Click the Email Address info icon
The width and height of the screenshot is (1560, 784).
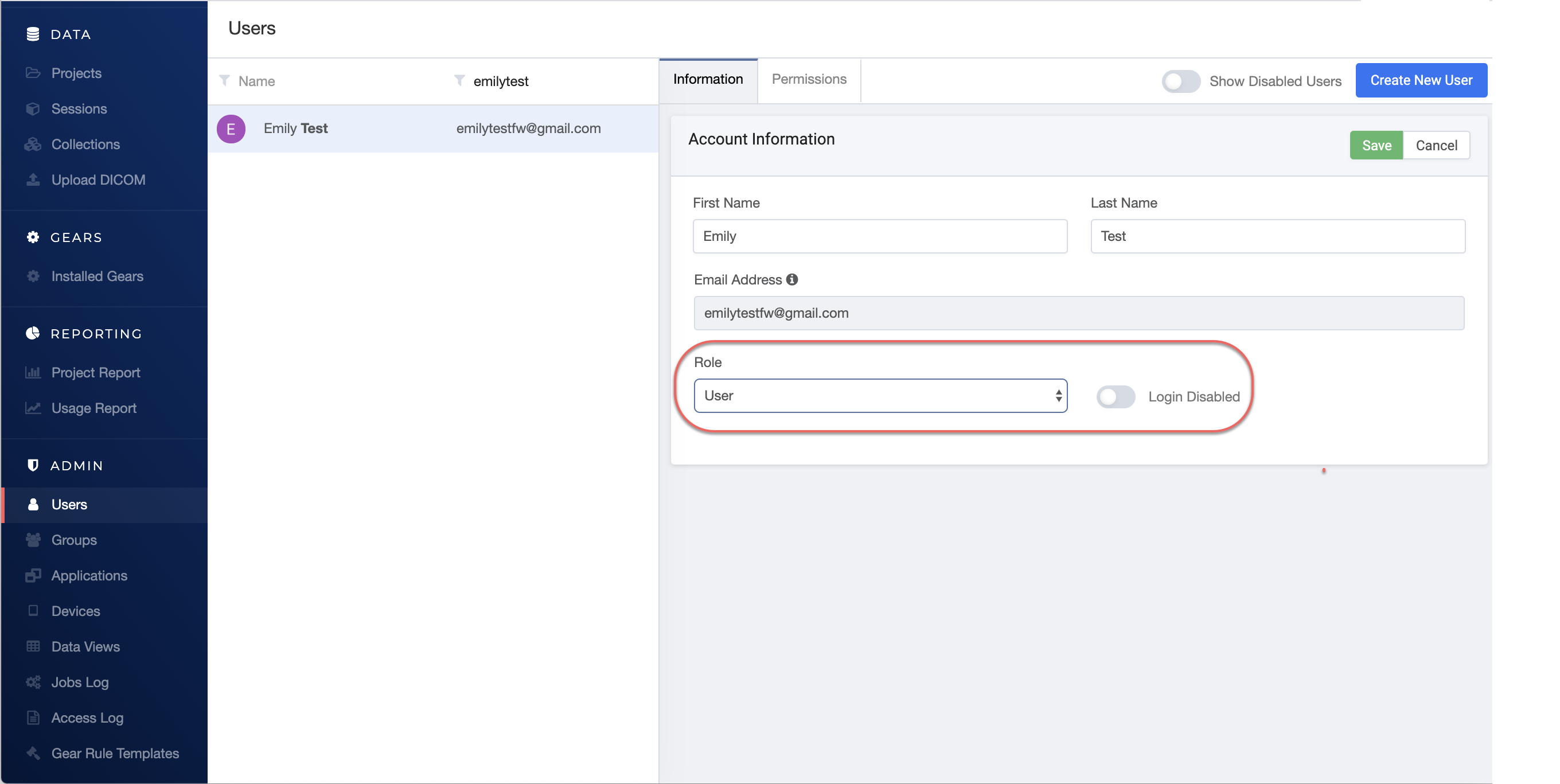tap(791, 280)
